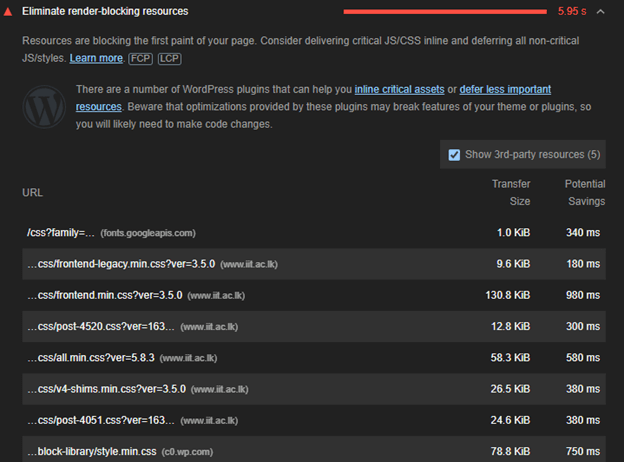The width and height of the screenshot is (624, 462).
Task: Click the Transfer Size column header
Action: coord(511,192)
